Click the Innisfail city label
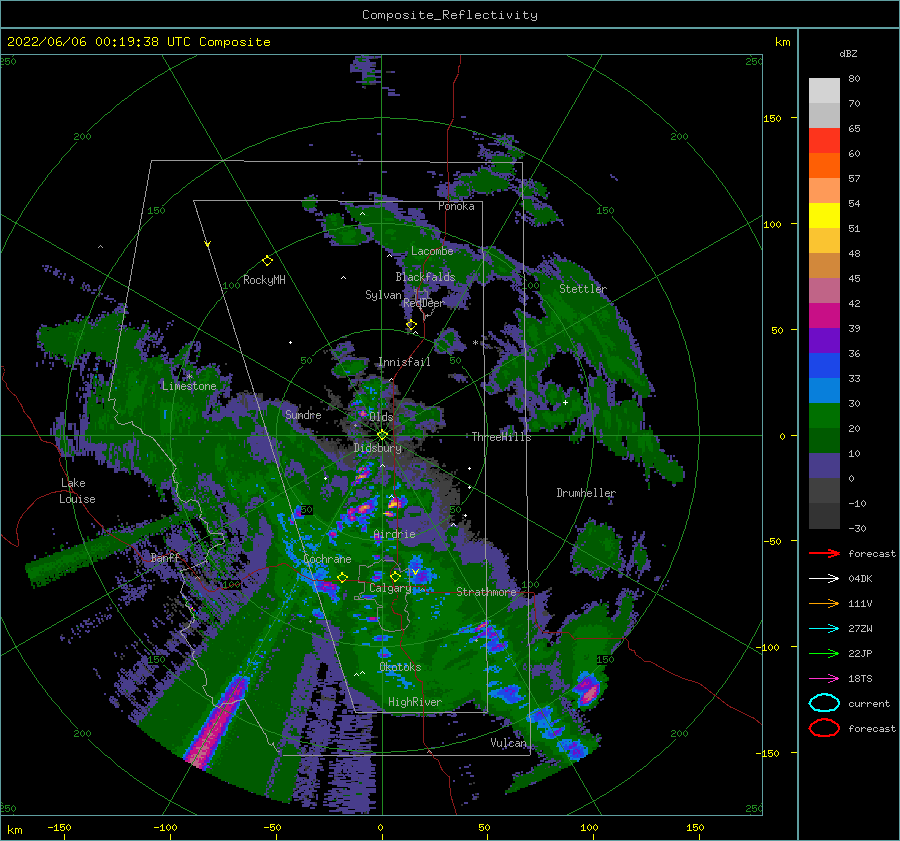The height and width of the screenshot is (841, 900). point(404,362)
